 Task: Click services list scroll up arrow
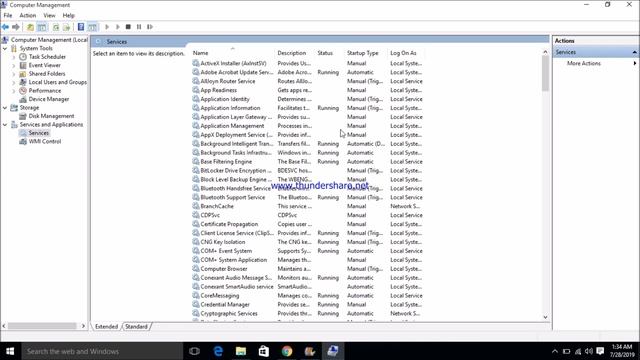click(545, 52)
